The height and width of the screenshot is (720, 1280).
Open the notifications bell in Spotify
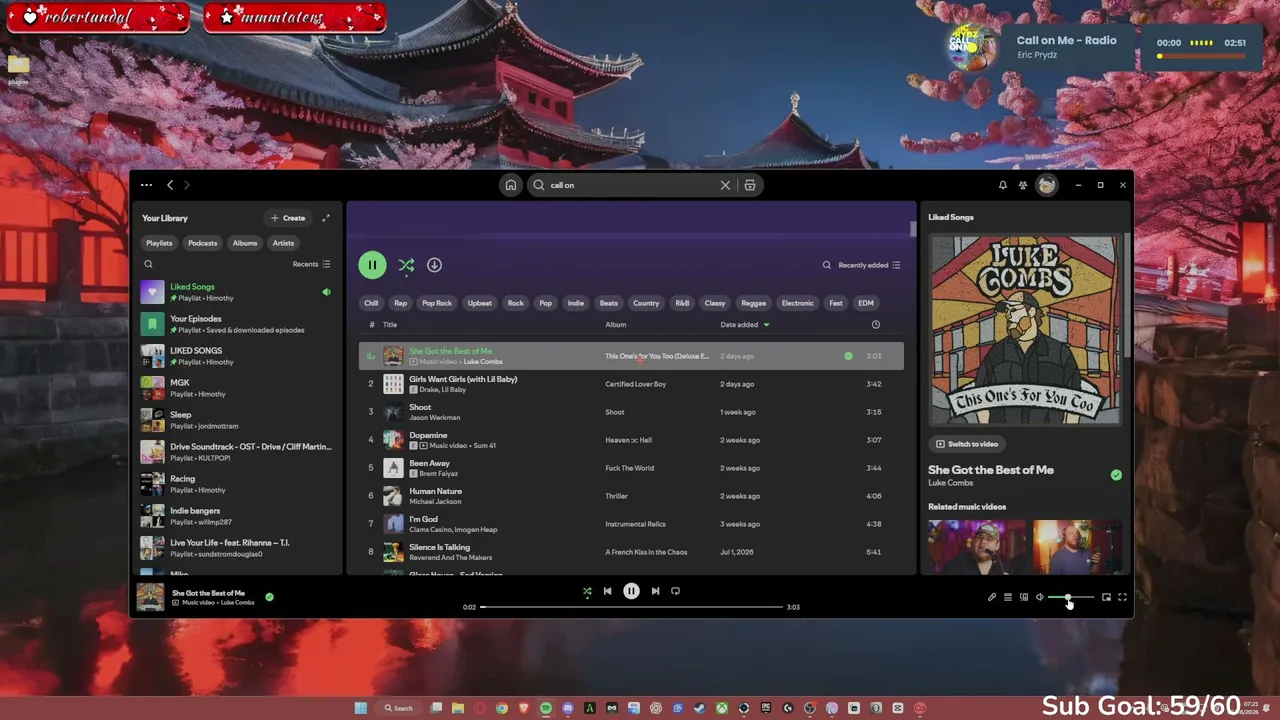[1003, 185]
